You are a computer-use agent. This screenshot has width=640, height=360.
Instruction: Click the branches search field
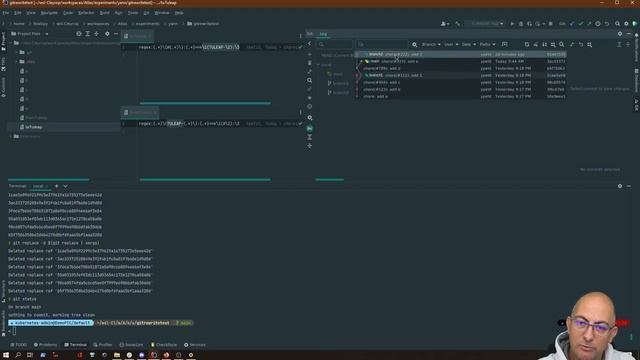tap(335, 44)
